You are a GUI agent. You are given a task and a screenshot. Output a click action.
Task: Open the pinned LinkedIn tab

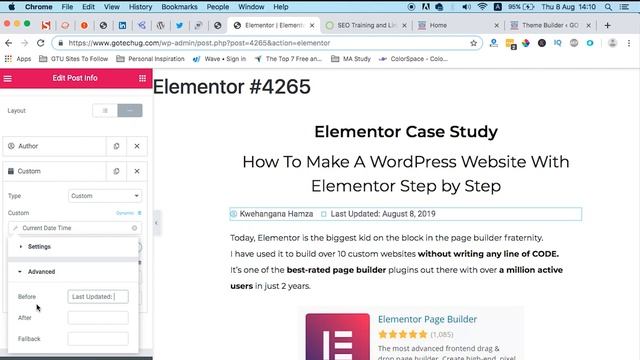point(122,25)
